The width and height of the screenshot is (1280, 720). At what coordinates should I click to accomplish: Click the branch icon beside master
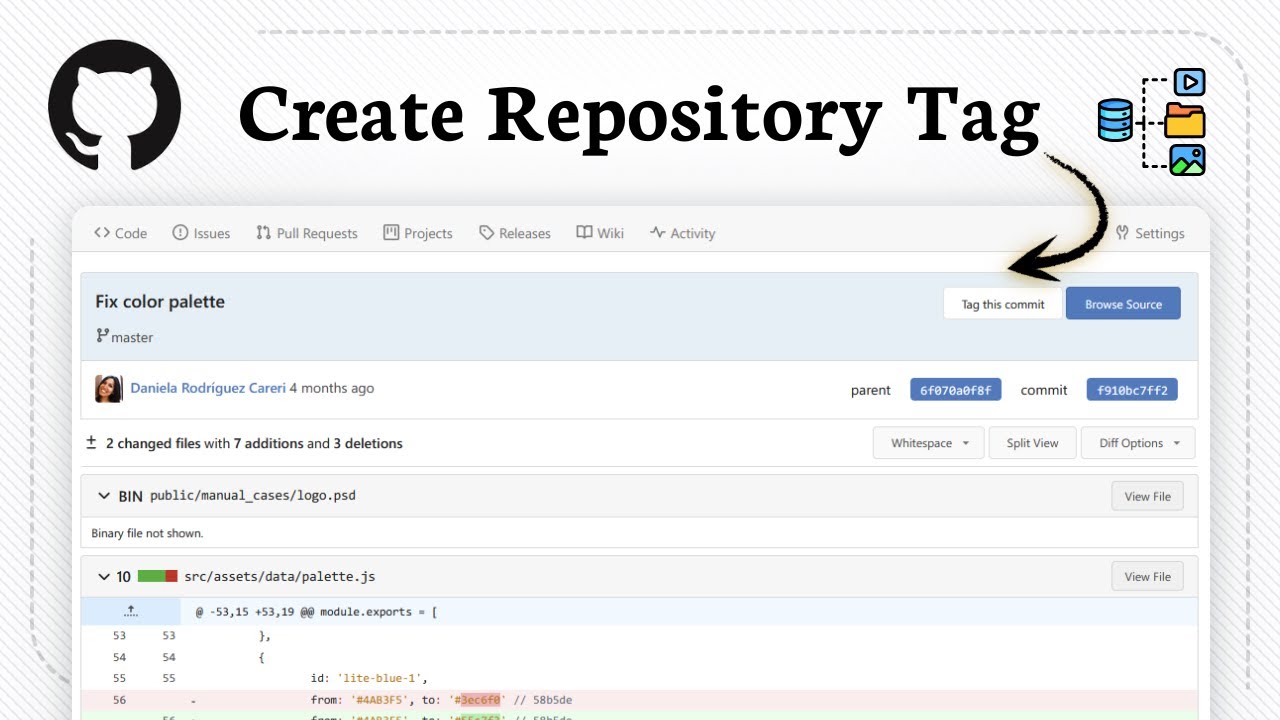point(101,336)
